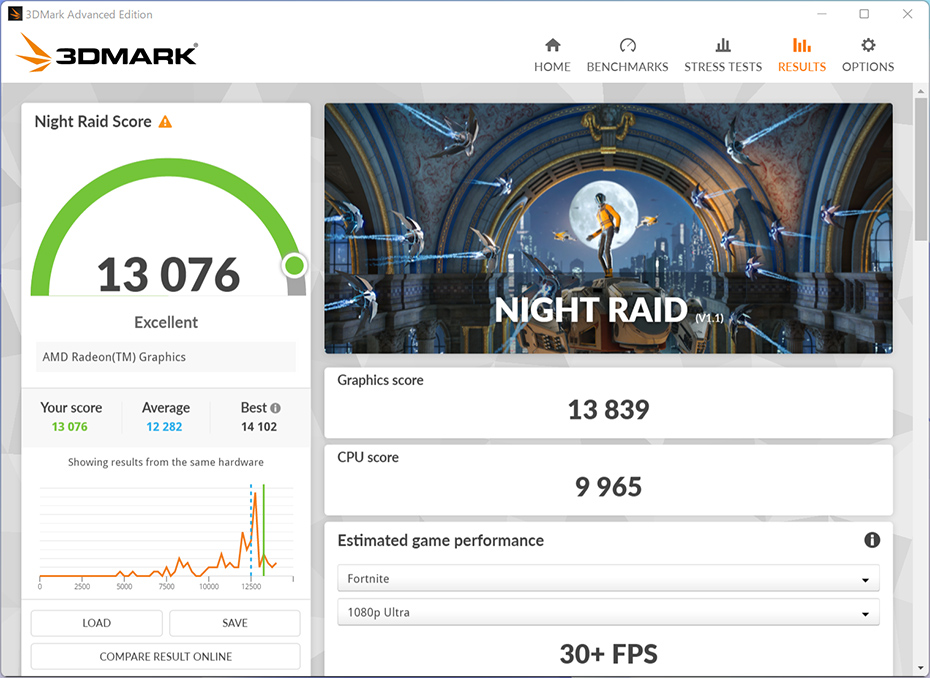Click the green score gauge knob
The width and height of the screenshot is (930, 678).
point(294,265)
